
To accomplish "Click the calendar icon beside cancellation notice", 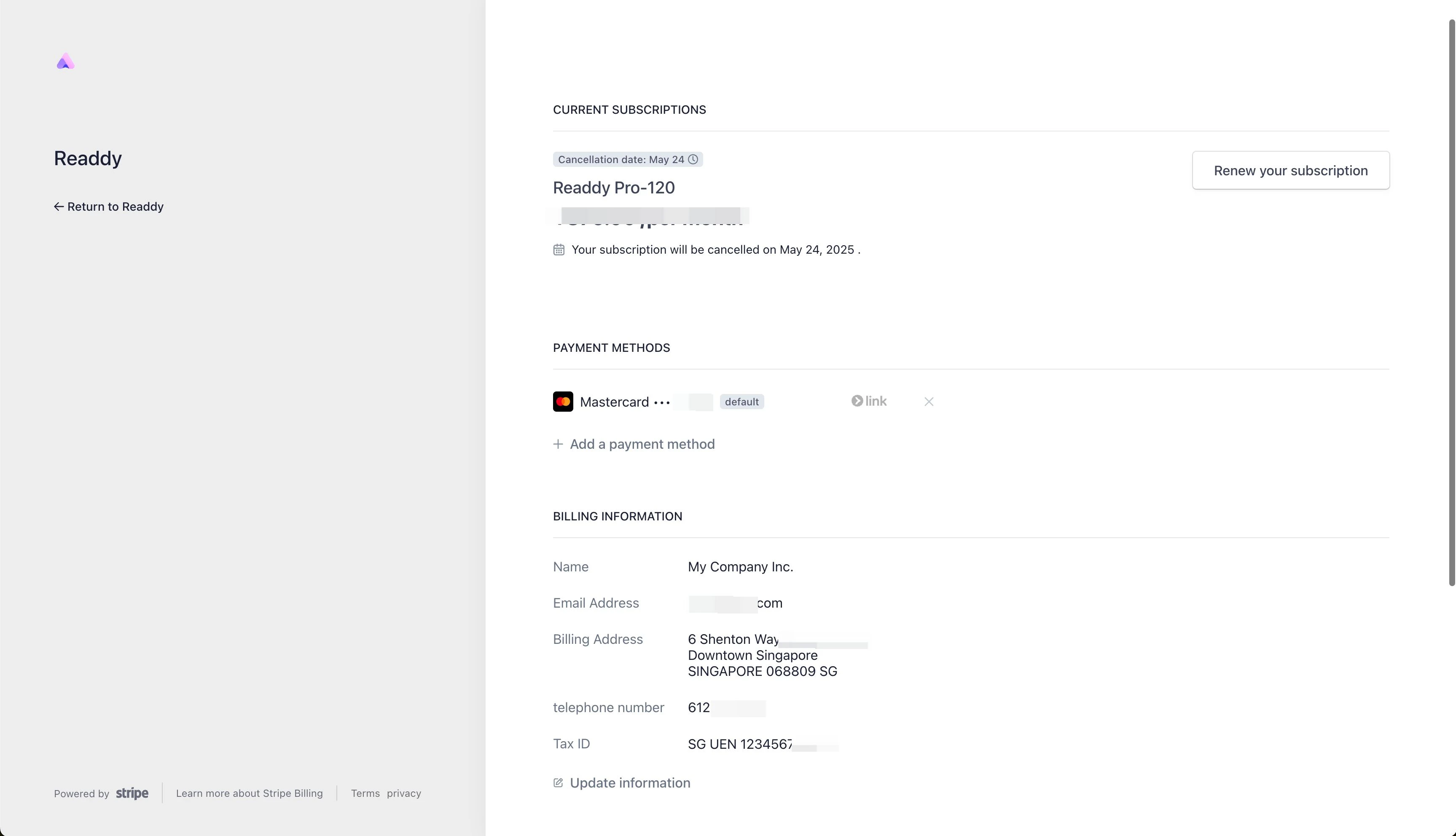I will [559, 250].
